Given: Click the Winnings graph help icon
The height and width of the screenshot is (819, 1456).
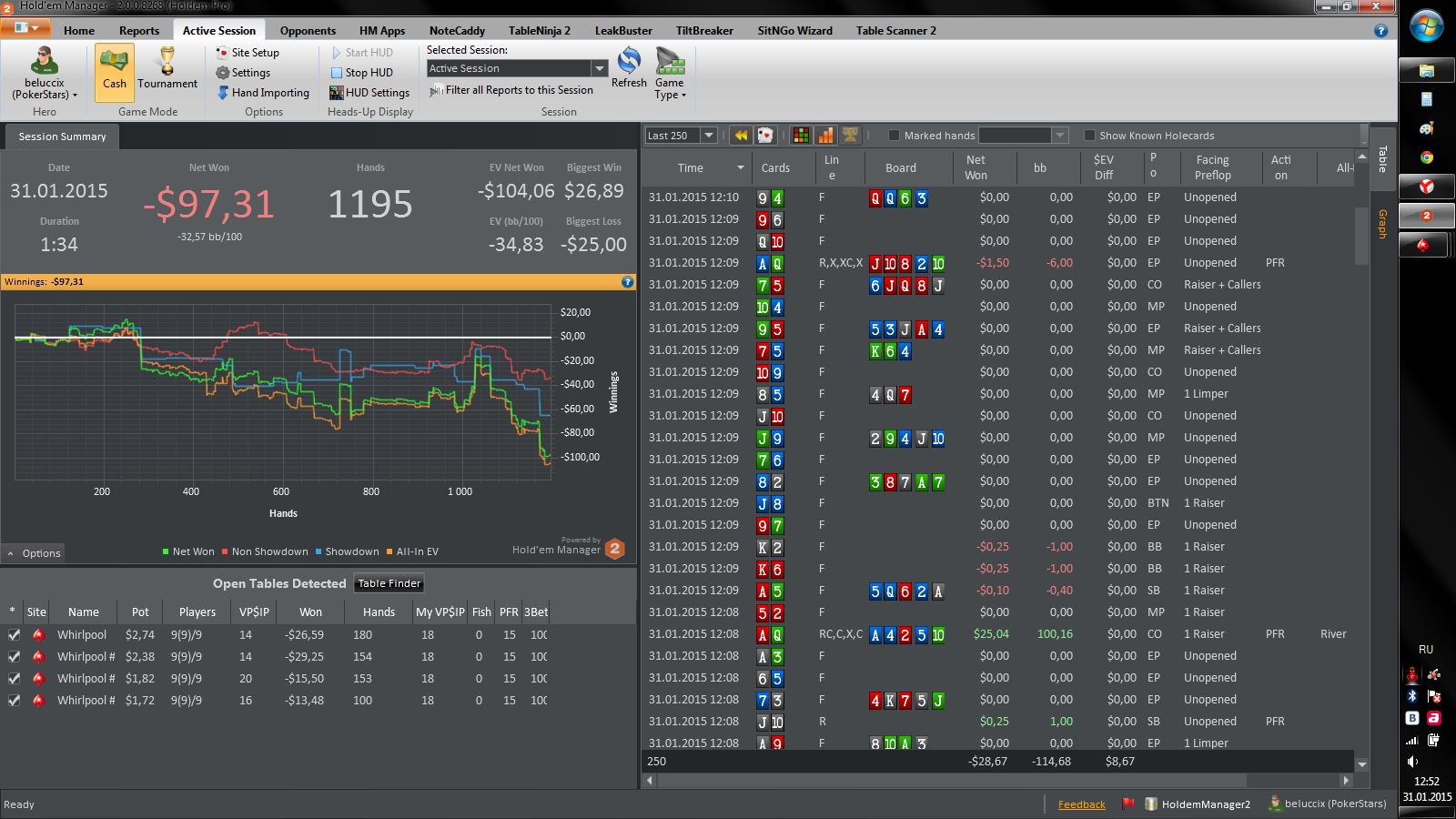Looking at the screenshot, I should (x=627, y=282).
